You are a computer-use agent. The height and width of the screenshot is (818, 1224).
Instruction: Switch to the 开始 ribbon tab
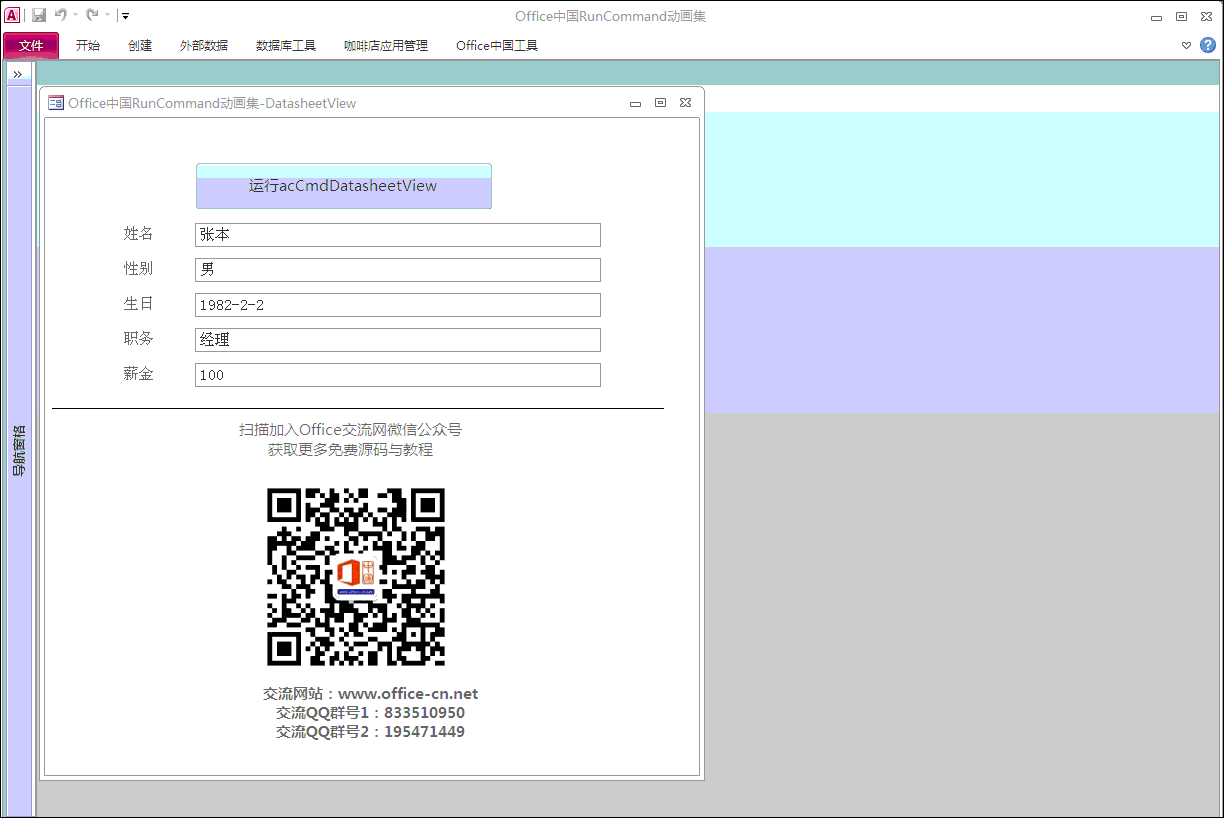[88, 45]
